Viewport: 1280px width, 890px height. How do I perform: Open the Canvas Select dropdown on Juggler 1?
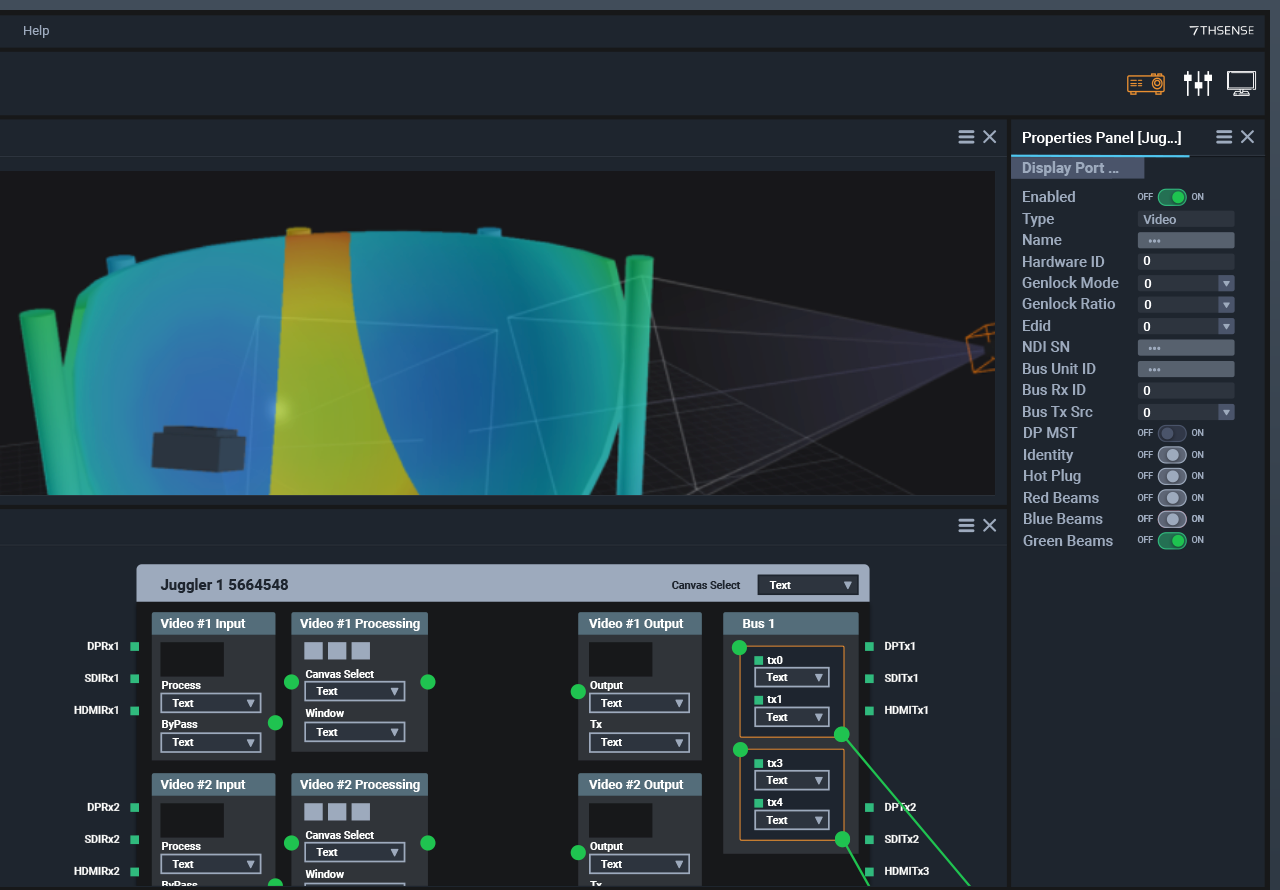tap(807, 585)
